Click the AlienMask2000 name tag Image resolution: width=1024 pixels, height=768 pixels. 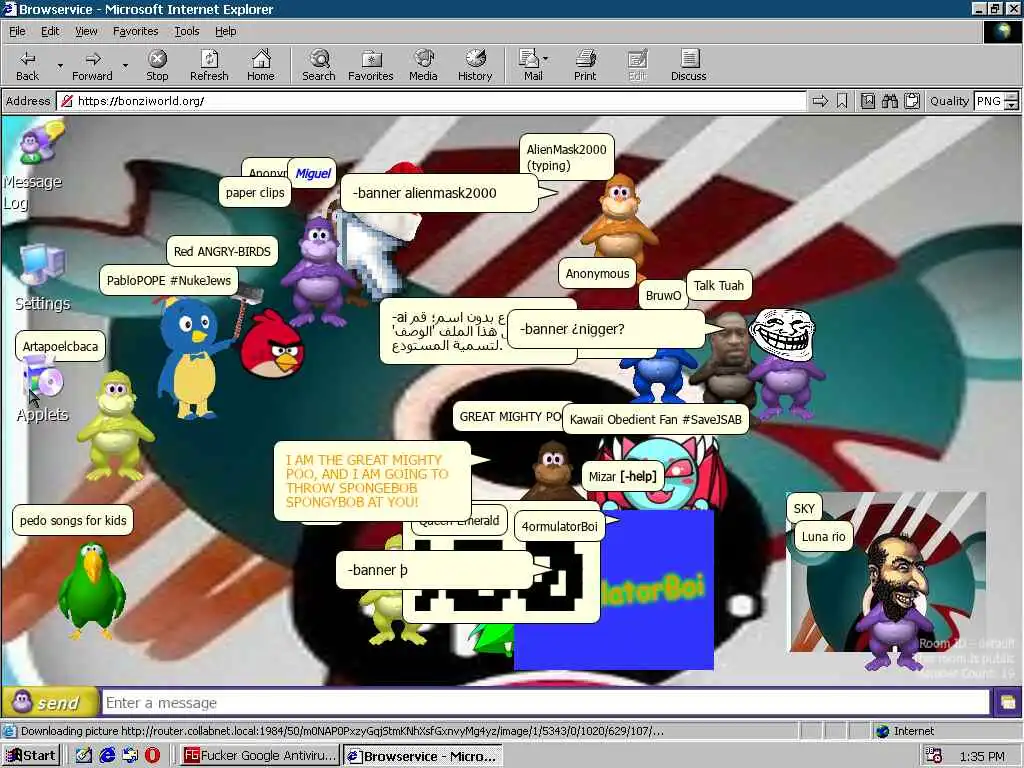566,157
